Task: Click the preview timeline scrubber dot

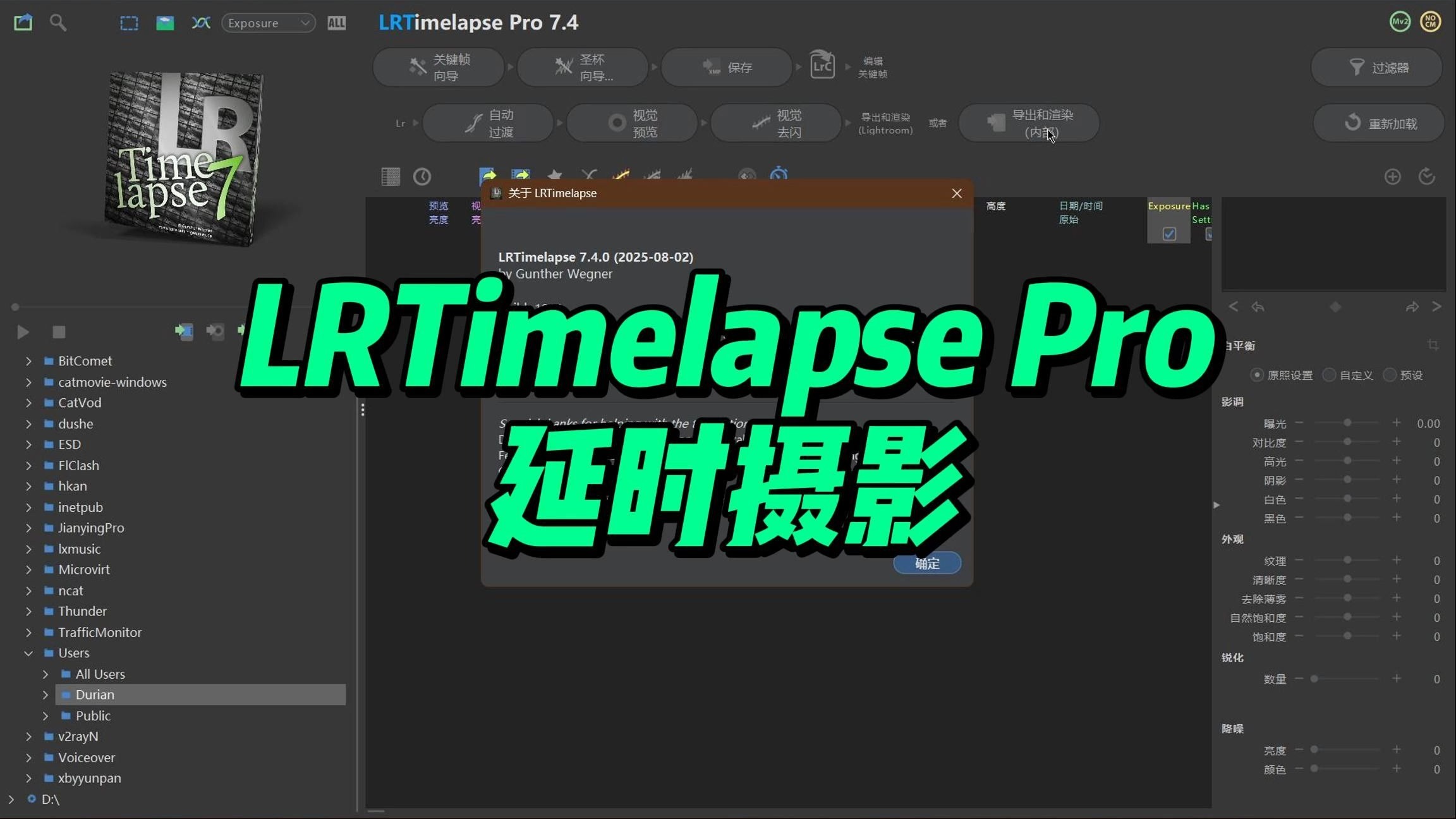Action: pyautogui.click(x=15, y=307)
